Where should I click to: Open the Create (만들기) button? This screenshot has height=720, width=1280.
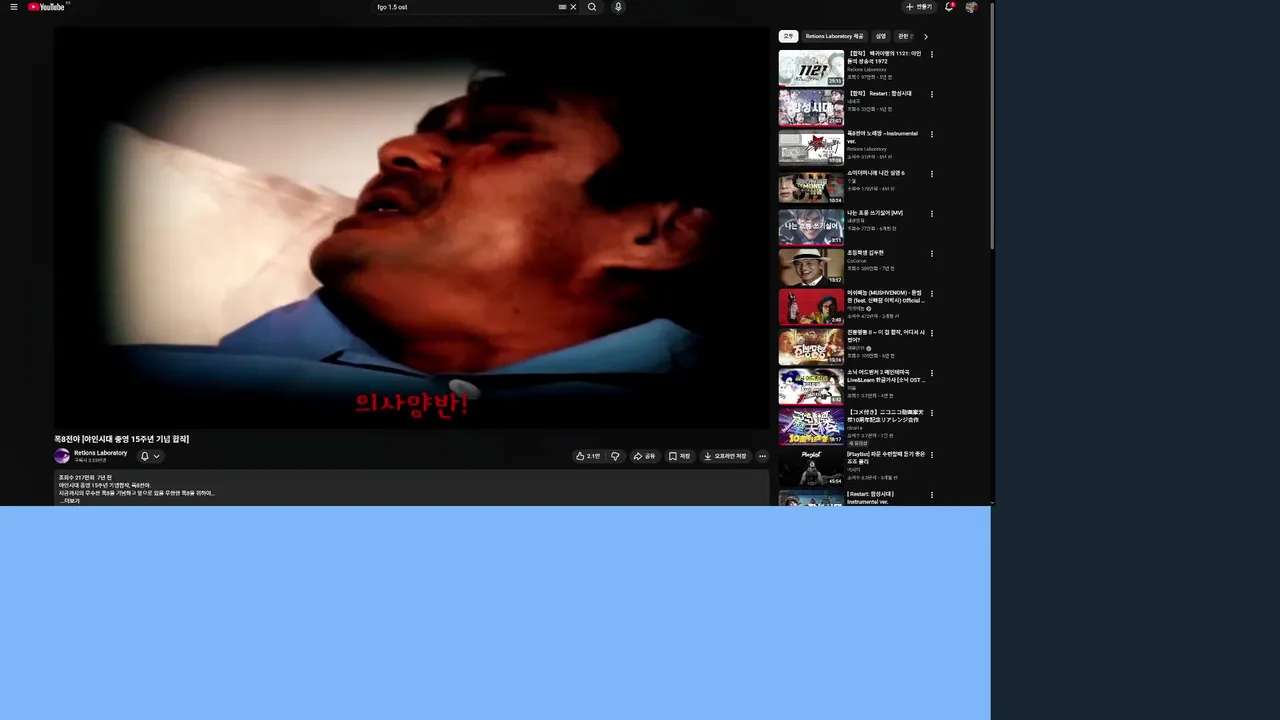(918, 7)
